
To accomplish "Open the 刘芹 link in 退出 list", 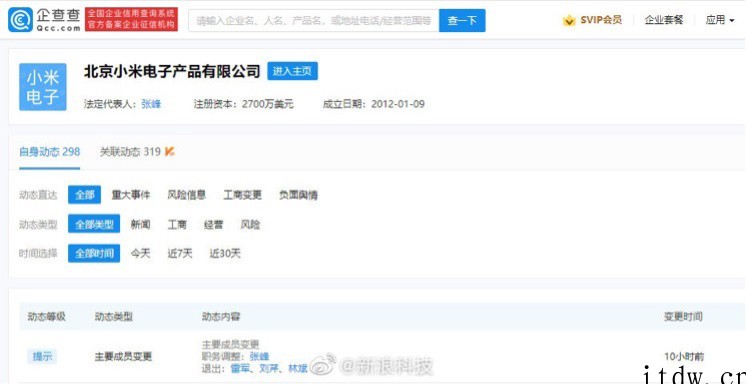I will (x=269, y=368).
